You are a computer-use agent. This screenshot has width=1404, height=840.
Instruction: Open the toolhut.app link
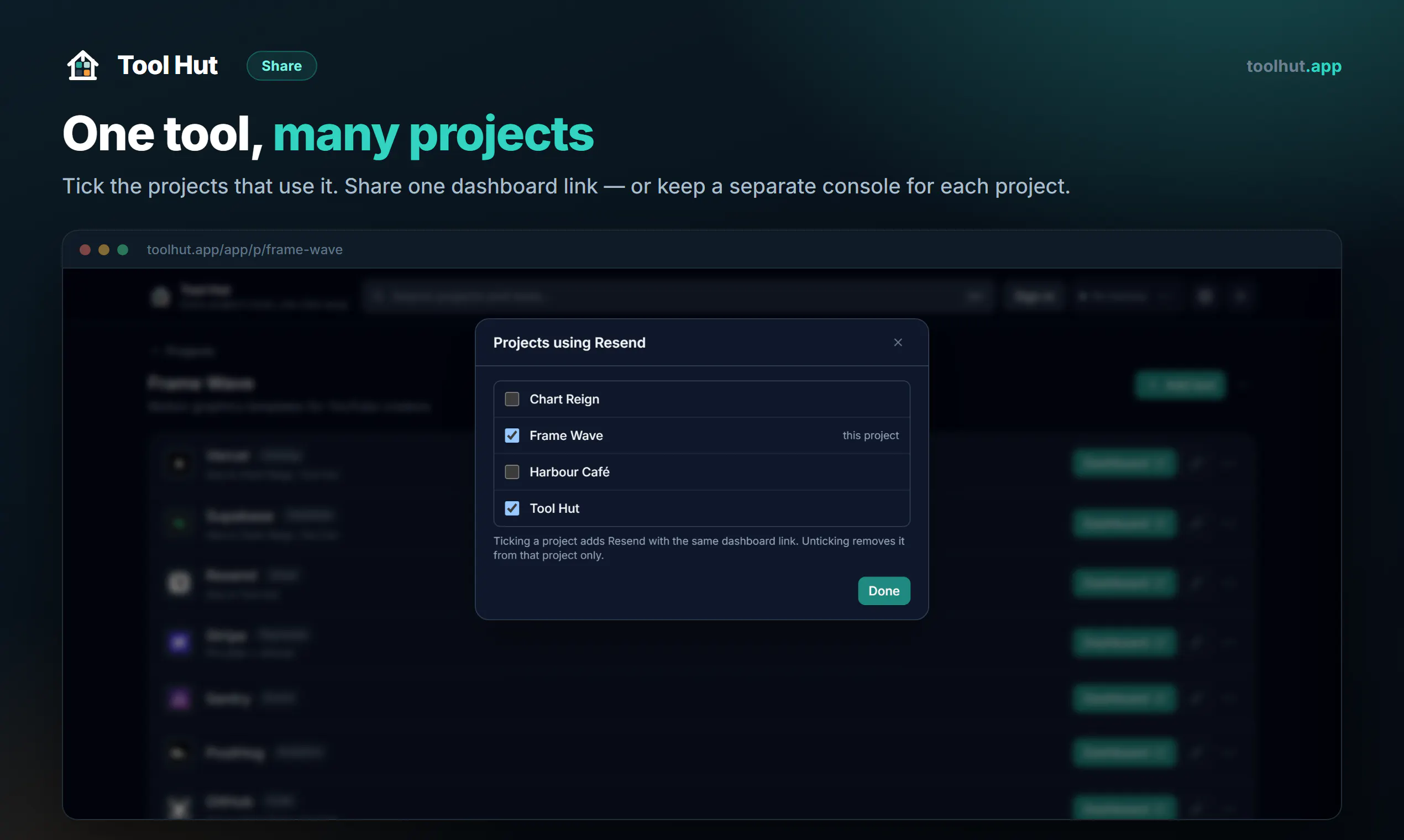(x=1293, y=66)
